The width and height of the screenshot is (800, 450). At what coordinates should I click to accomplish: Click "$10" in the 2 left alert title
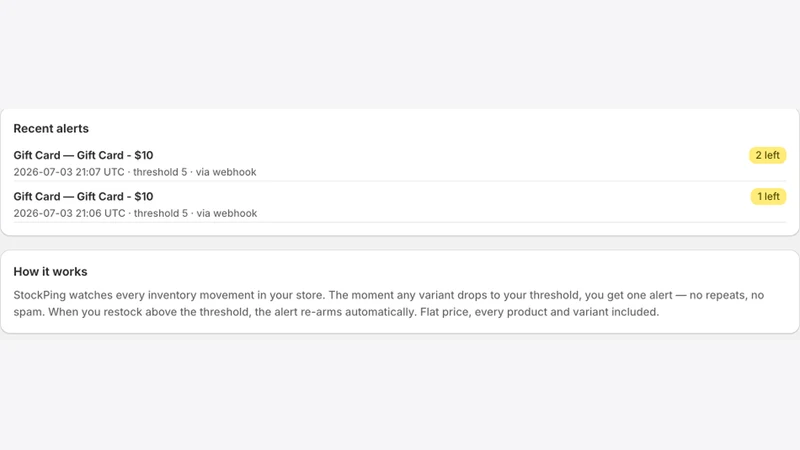[x=144, y=155]
